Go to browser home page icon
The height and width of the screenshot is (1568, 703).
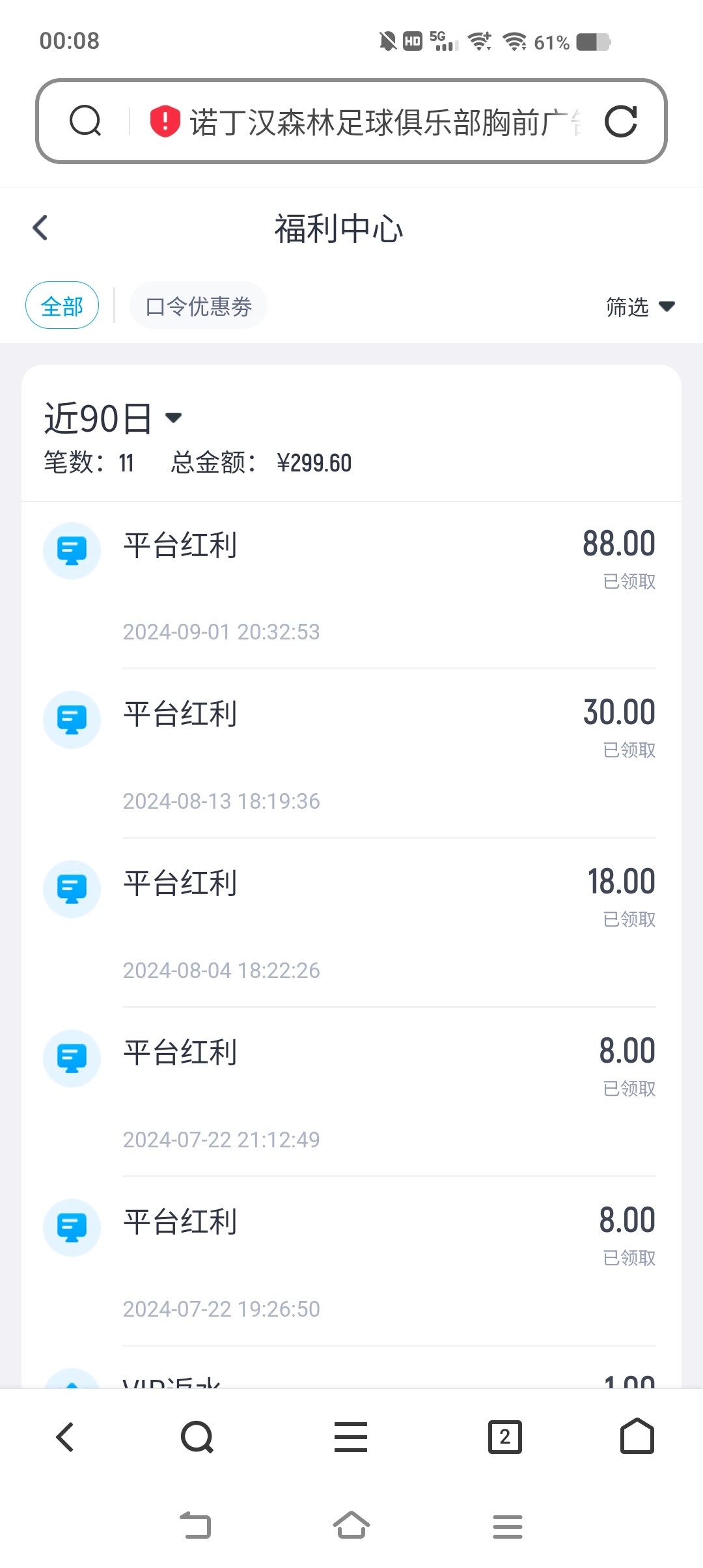coord(637,1436)
